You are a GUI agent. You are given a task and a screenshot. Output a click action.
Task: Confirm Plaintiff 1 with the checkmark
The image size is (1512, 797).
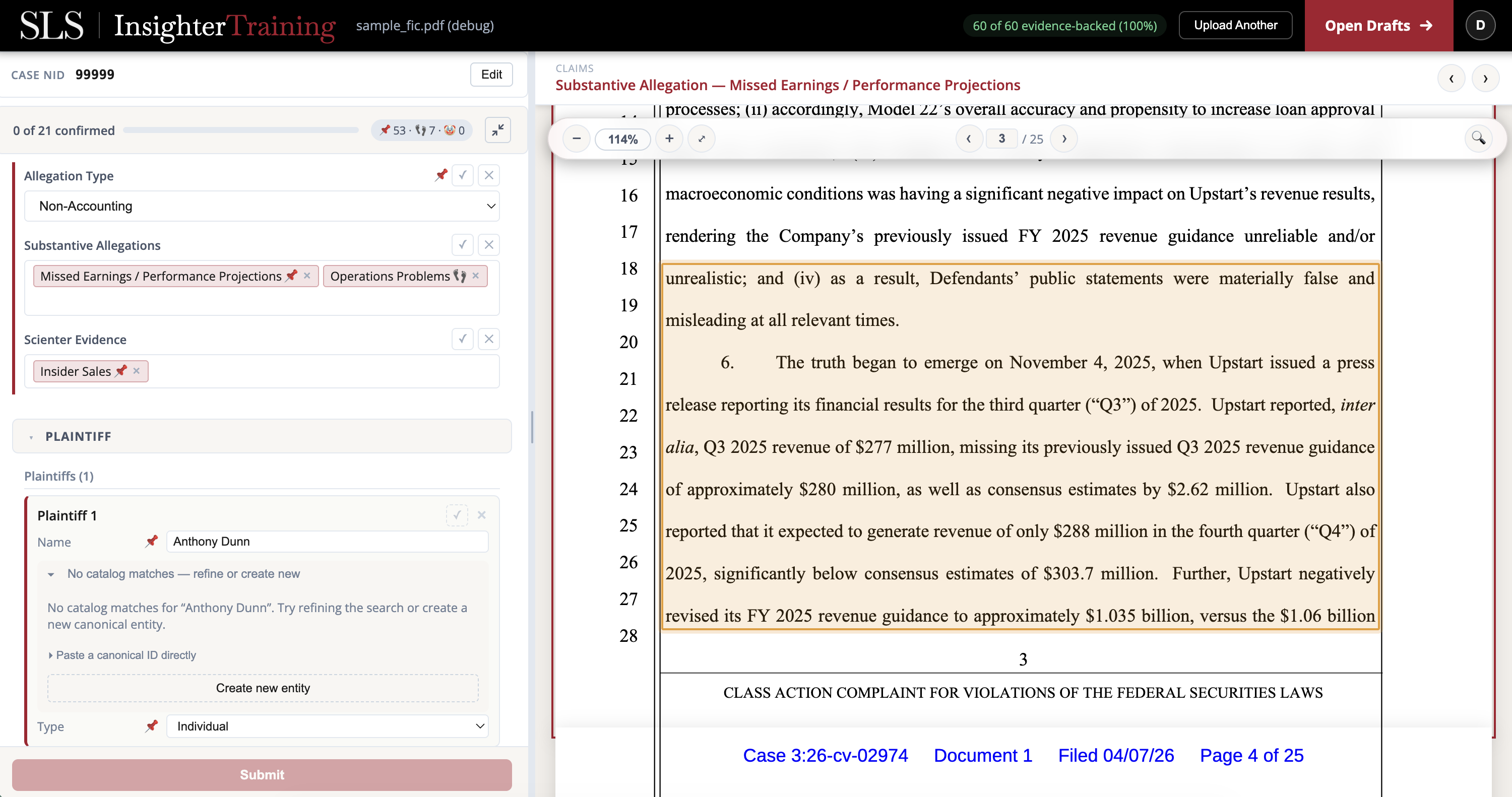[x=457, y=515]
